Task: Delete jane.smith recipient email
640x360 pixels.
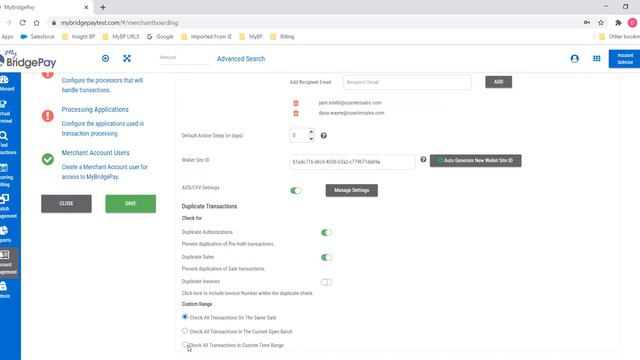Action: (x=296, y=103)
